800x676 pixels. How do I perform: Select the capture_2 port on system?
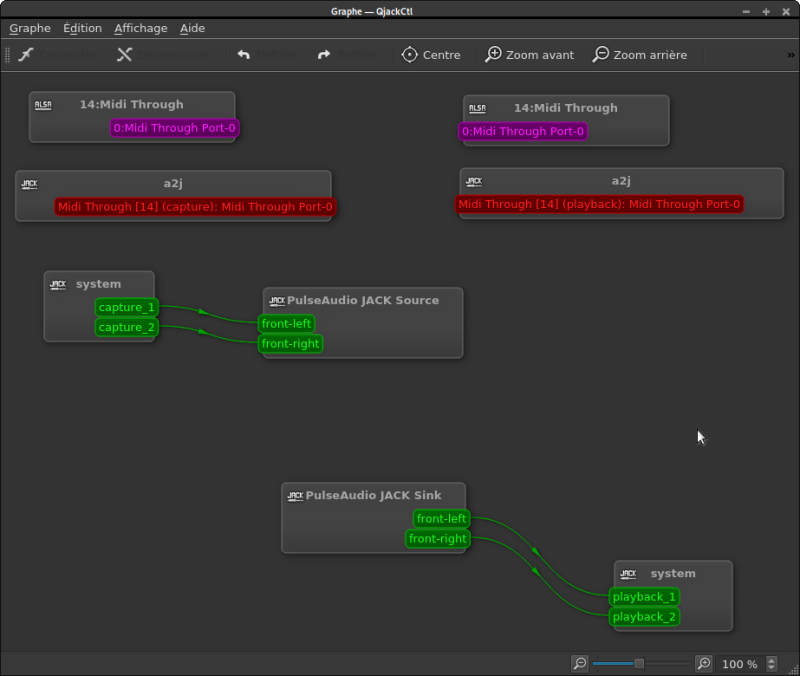tap(127, 327)
